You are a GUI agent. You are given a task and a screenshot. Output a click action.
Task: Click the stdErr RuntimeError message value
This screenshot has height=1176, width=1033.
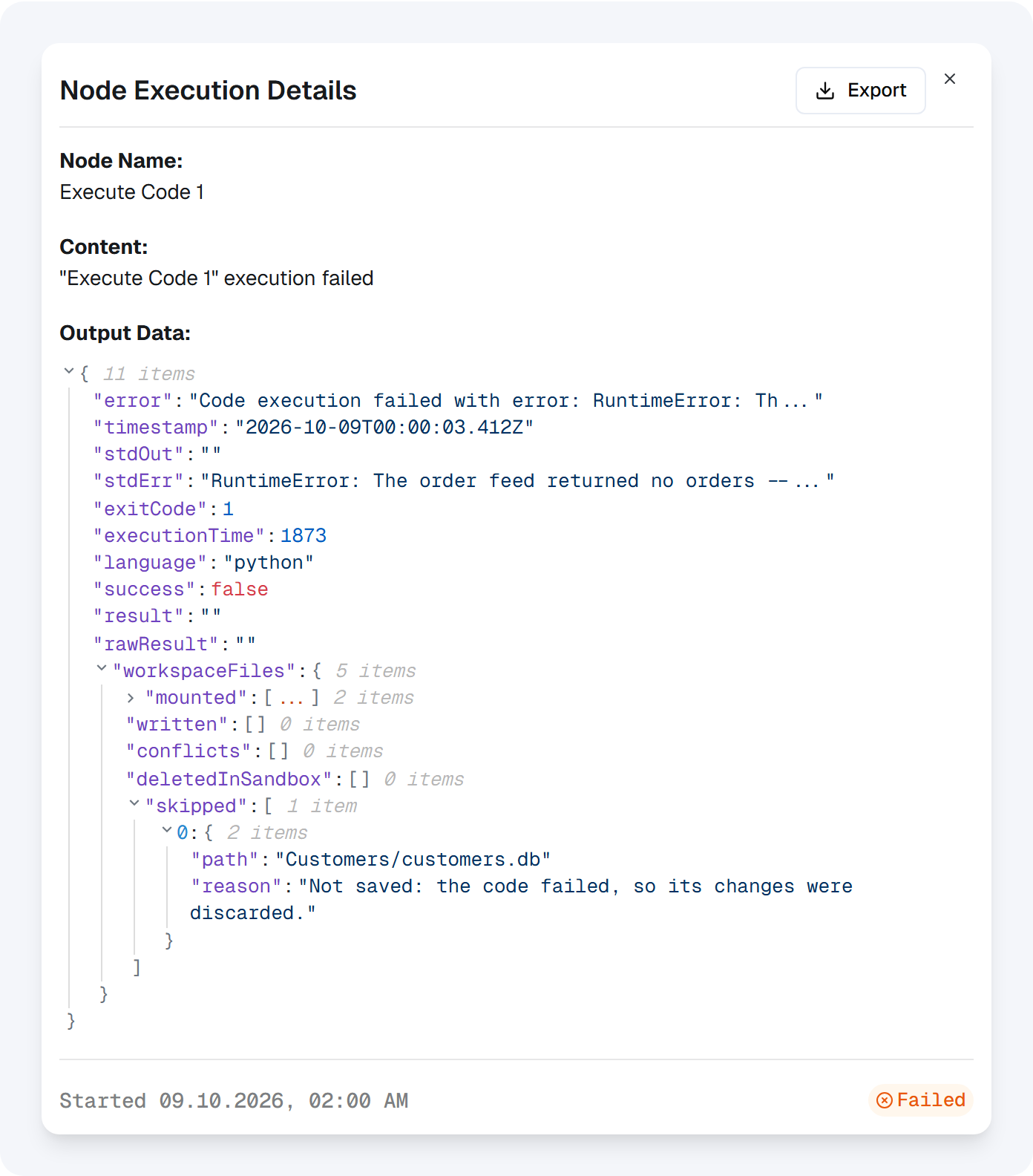[x=517, y=481]
